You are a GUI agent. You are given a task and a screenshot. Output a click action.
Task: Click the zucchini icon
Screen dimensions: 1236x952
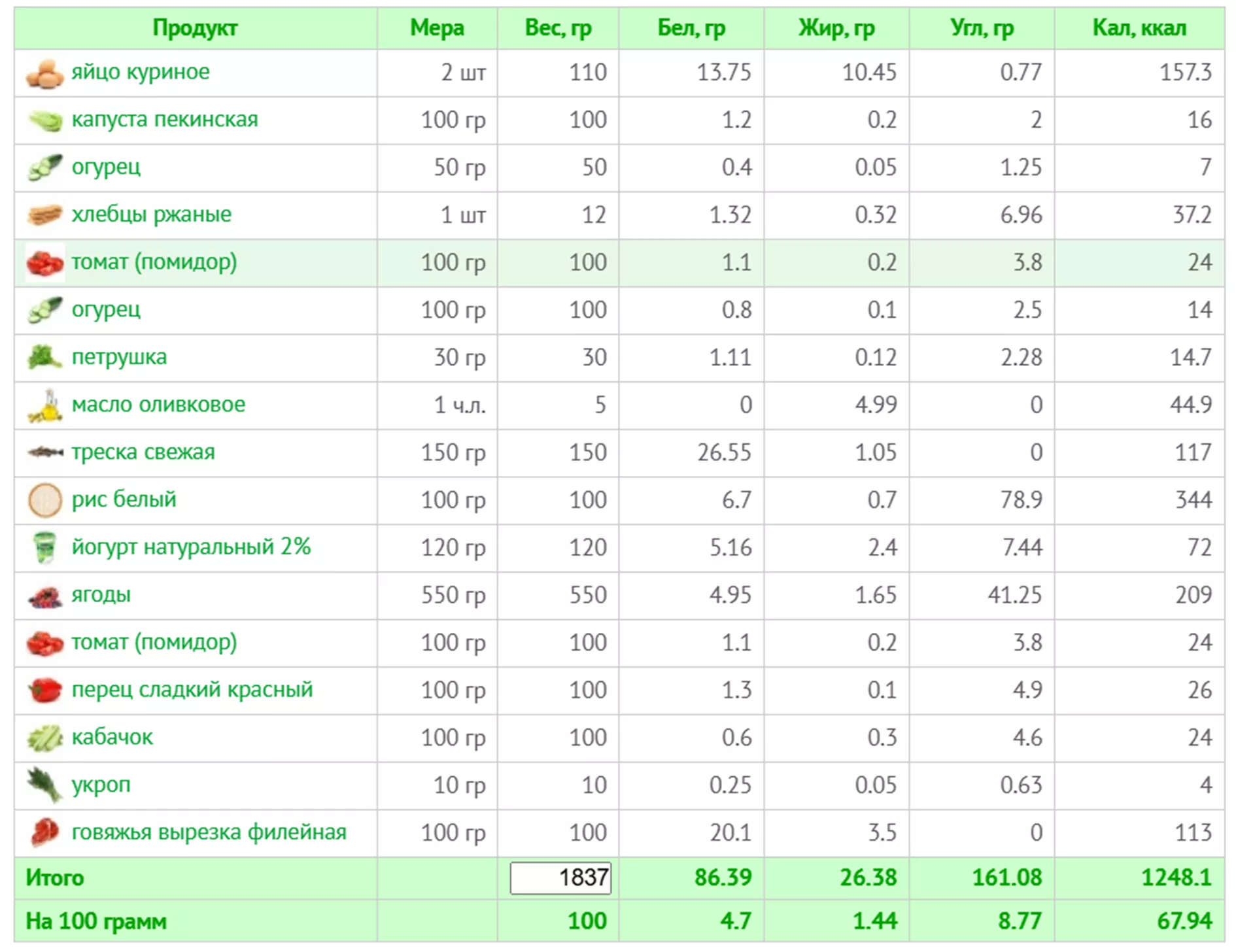(44, 738)
